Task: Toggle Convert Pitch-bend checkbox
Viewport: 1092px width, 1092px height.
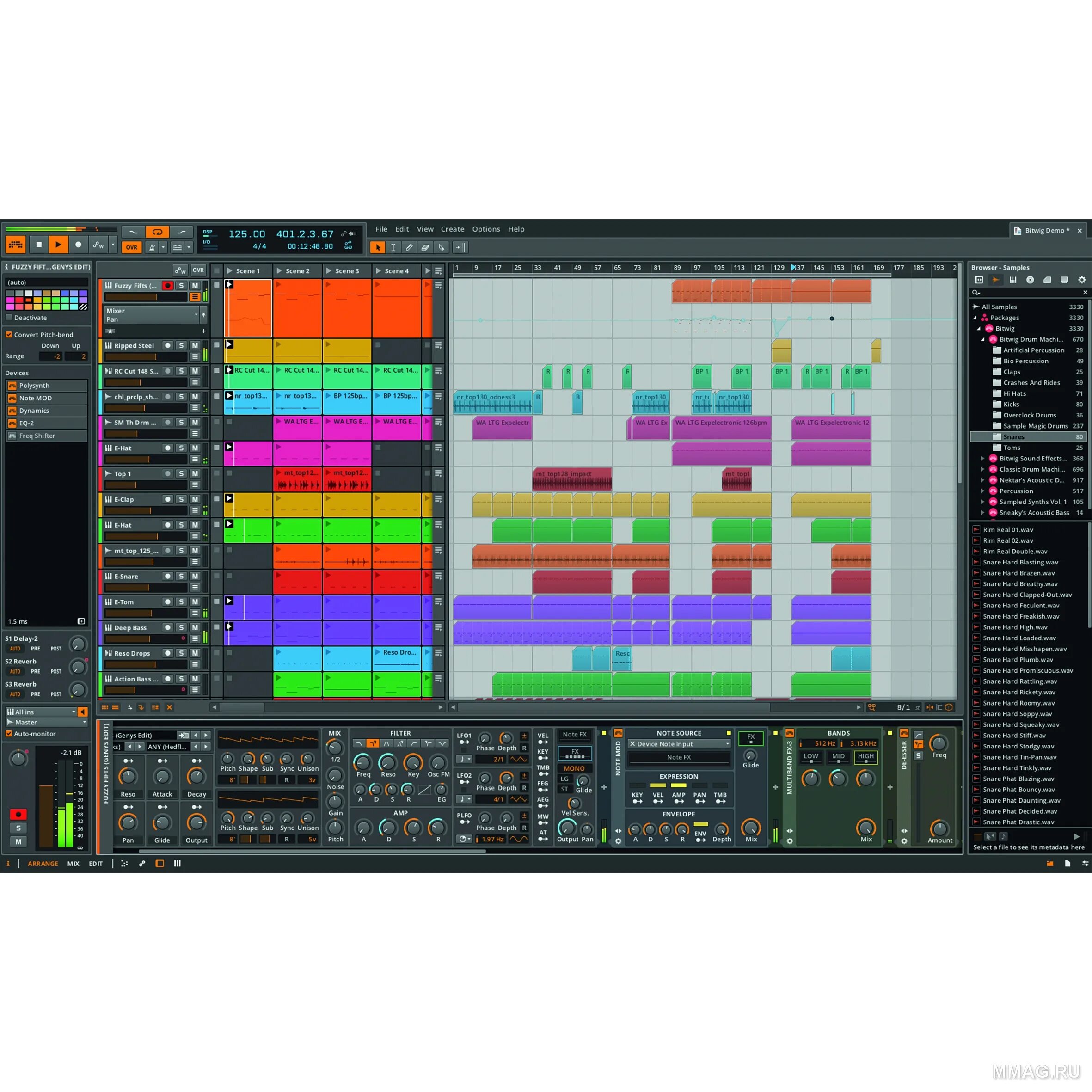Action: 9,335
